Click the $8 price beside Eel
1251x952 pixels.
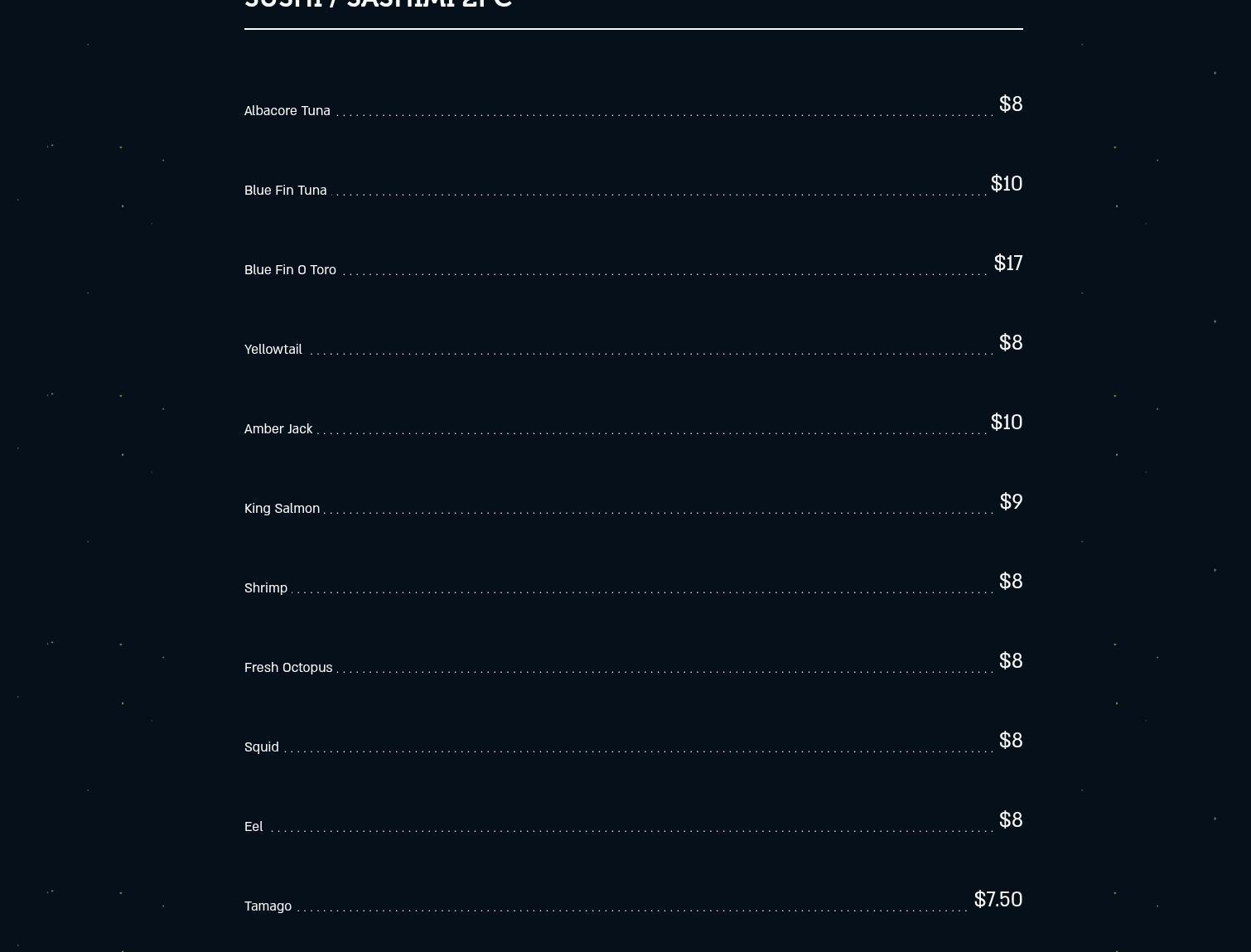click(1011, 819)
